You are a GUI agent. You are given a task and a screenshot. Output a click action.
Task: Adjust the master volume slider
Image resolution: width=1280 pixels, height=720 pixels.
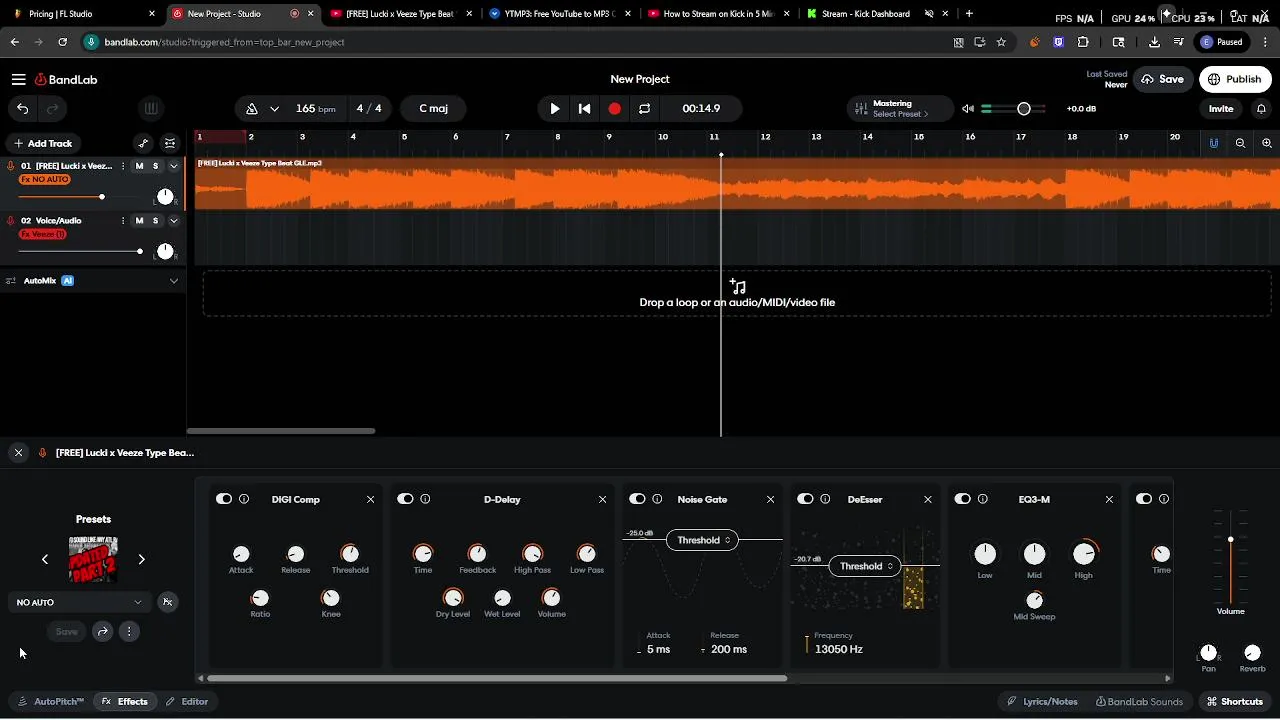click(1014, 108)
